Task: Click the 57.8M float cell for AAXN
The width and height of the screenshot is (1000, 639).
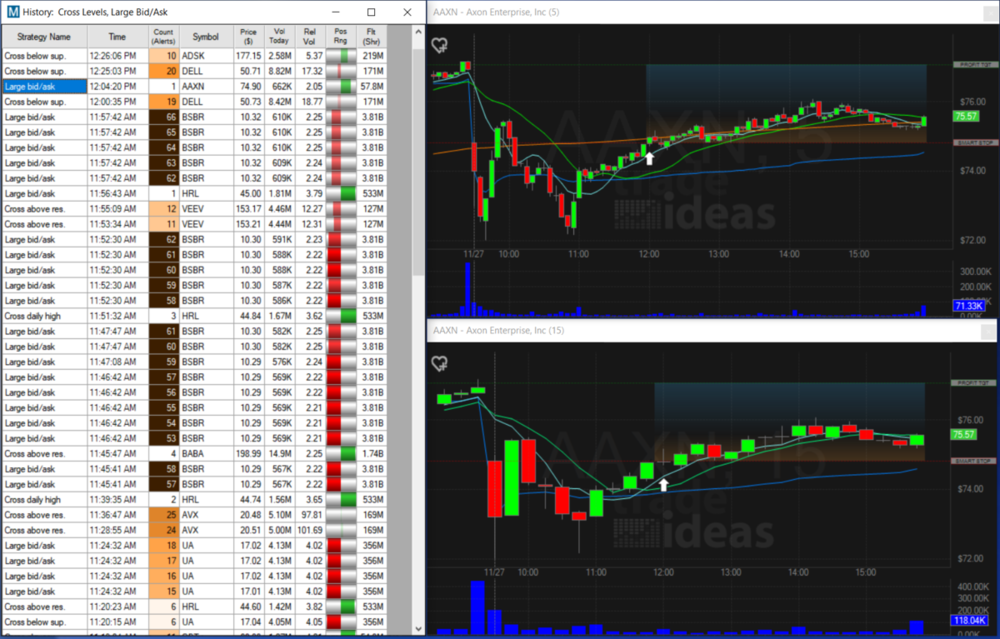Action: [x=372, y=87]
